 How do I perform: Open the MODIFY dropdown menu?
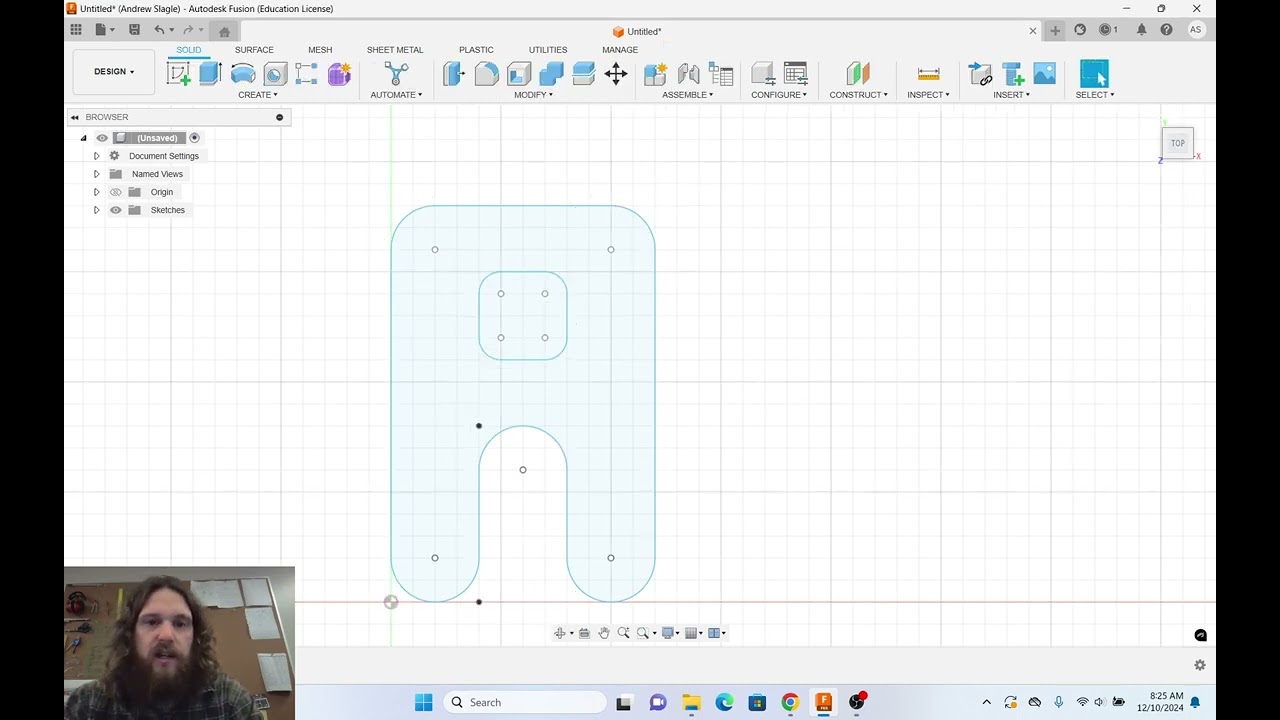pos(533,95)
